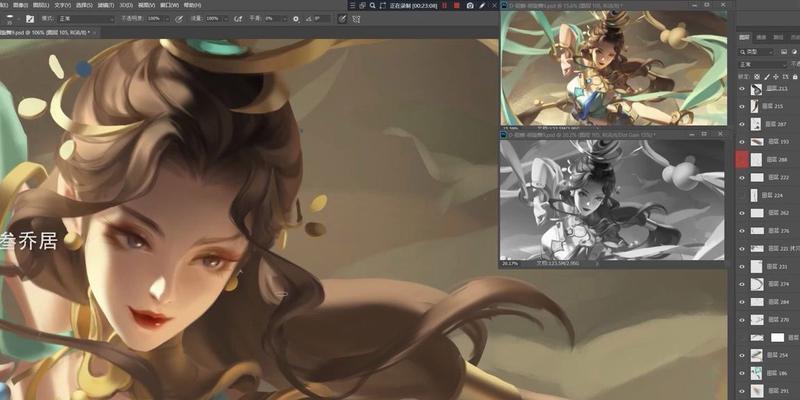The height and width of the screenshot is (400, 800).
Task: Open smoothing options gear icon
Action: point(296,19)
